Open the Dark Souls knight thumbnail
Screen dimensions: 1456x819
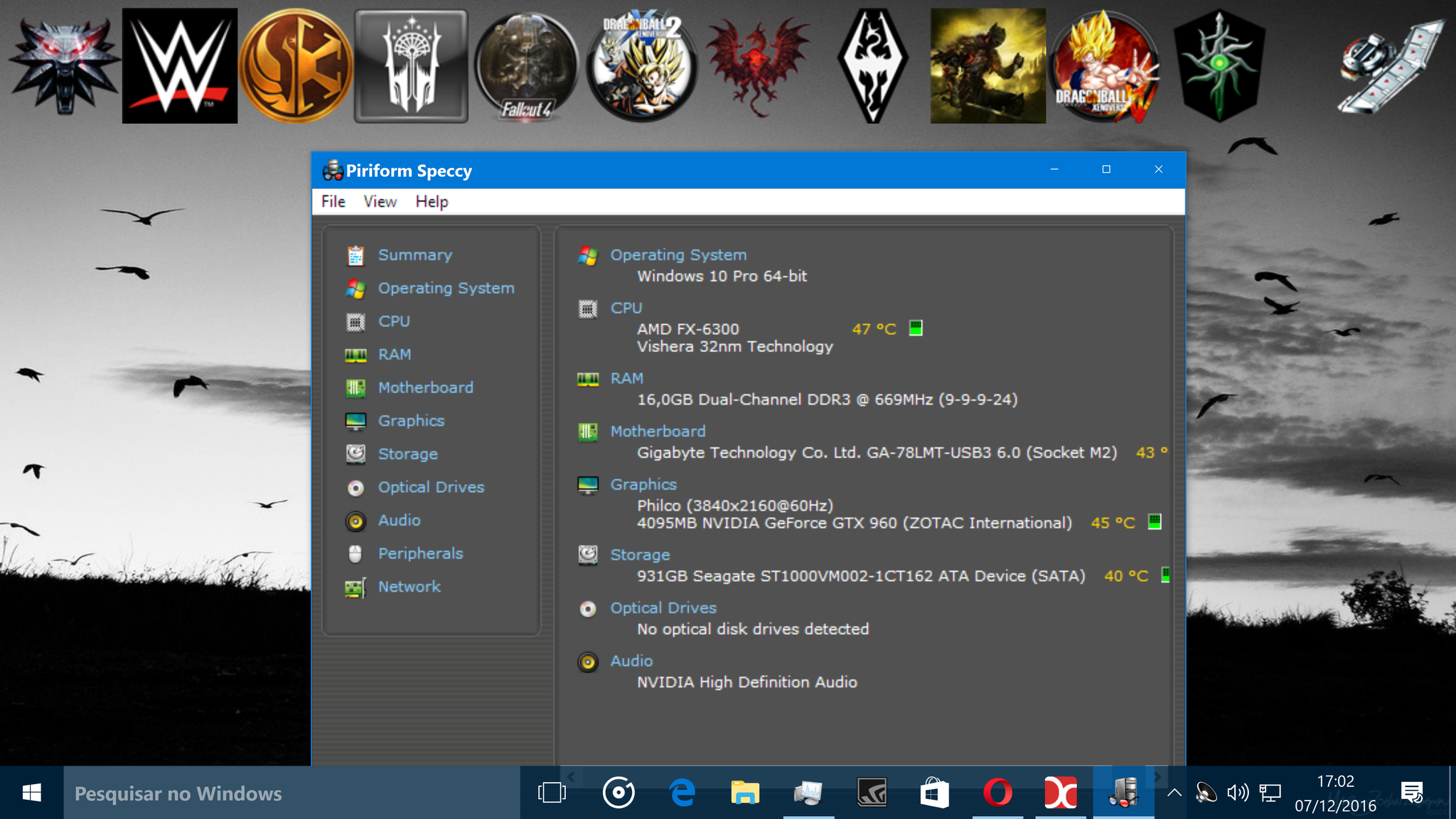tap(988, 66)
